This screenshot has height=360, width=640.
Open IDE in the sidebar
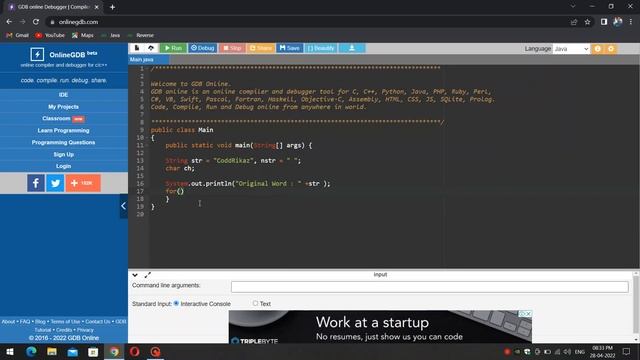[63, 95]
